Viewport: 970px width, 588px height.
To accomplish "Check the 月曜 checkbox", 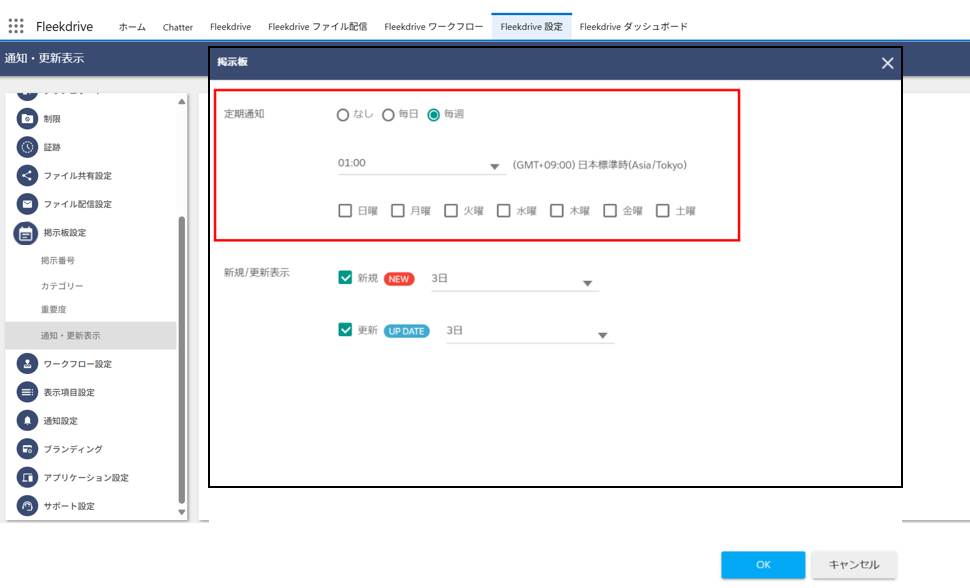I will 398,210.
